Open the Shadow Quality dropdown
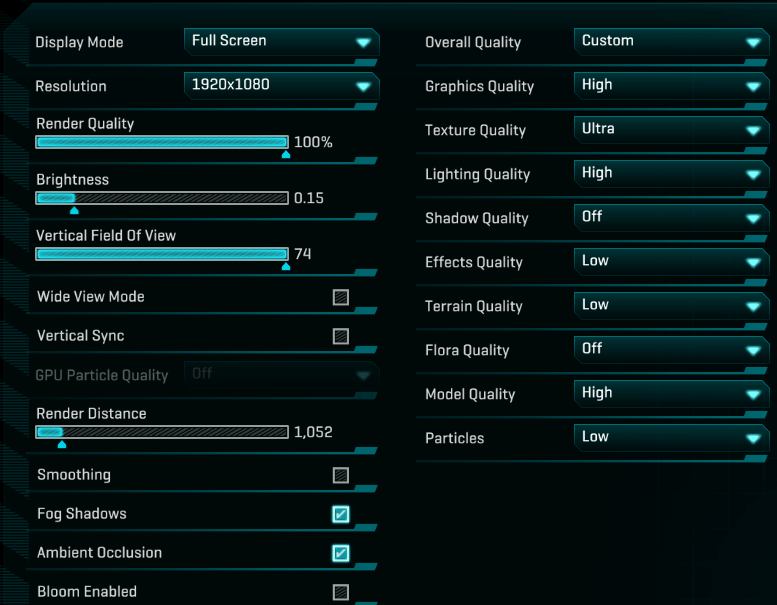777x605 pixels. [671, 218]
